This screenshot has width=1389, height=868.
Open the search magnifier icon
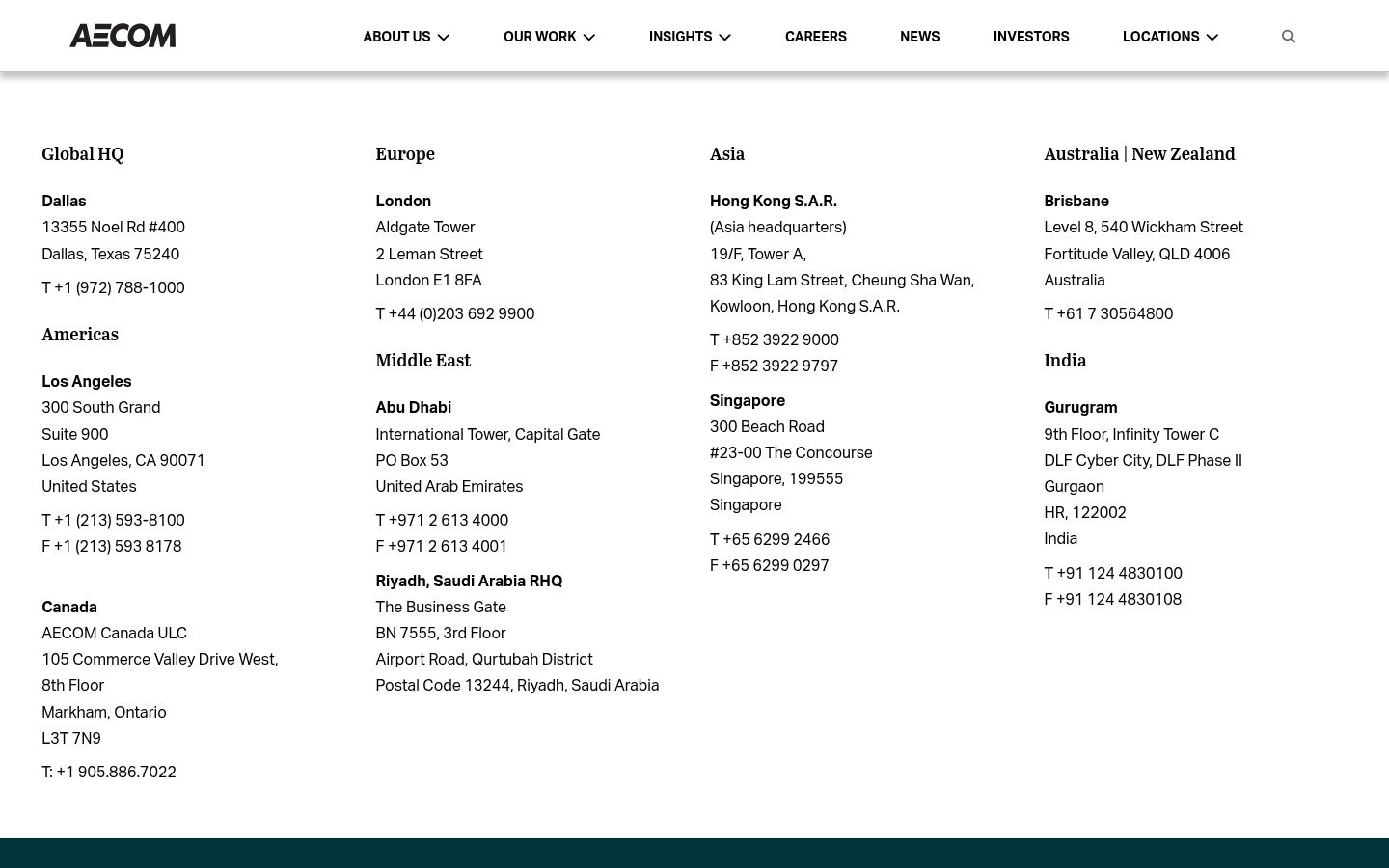click(x=1288, y=37)
